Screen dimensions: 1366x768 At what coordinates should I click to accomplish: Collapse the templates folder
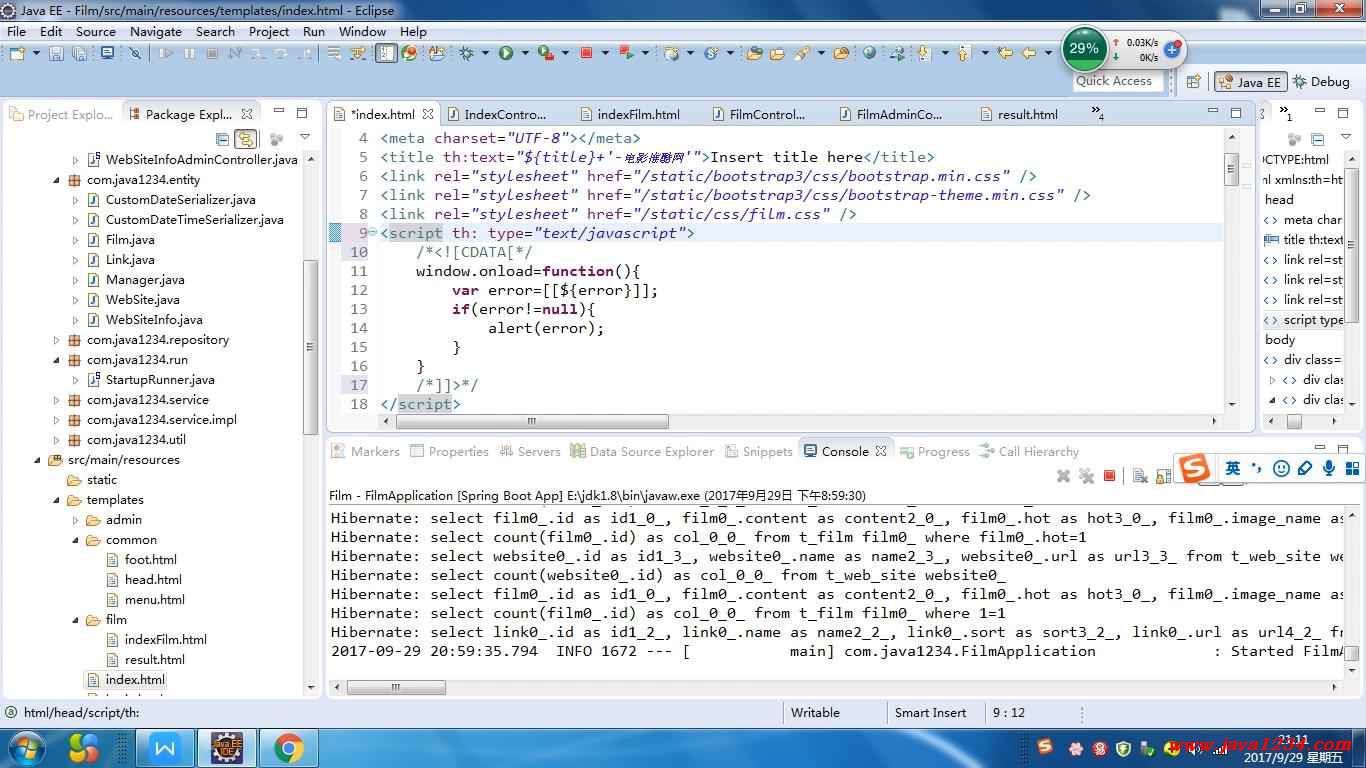57,500
